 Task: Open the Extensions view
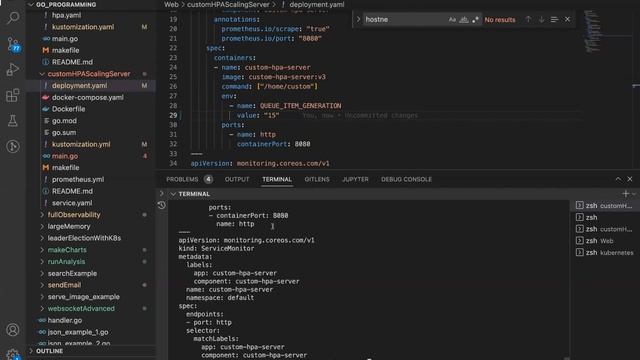[x=13, y=95]
